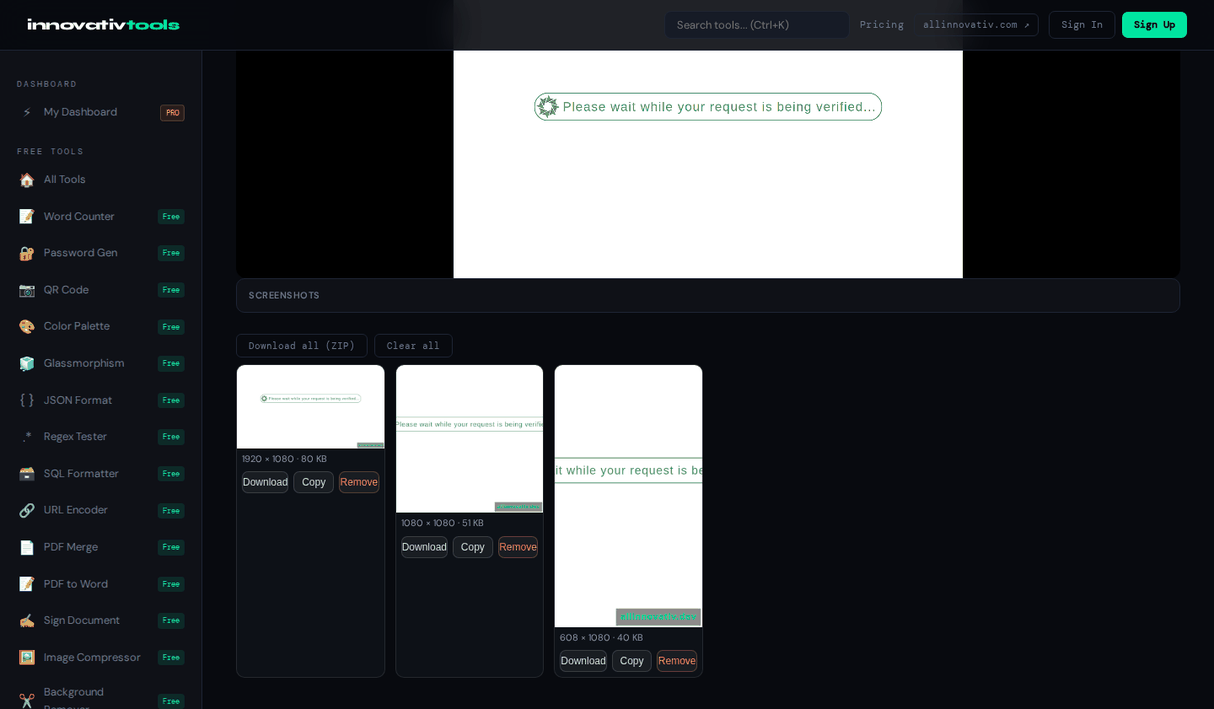This screenshot has width=1214, height=709.
Task: Open My Dashboard in sidebar
Action: pos(101,112)
